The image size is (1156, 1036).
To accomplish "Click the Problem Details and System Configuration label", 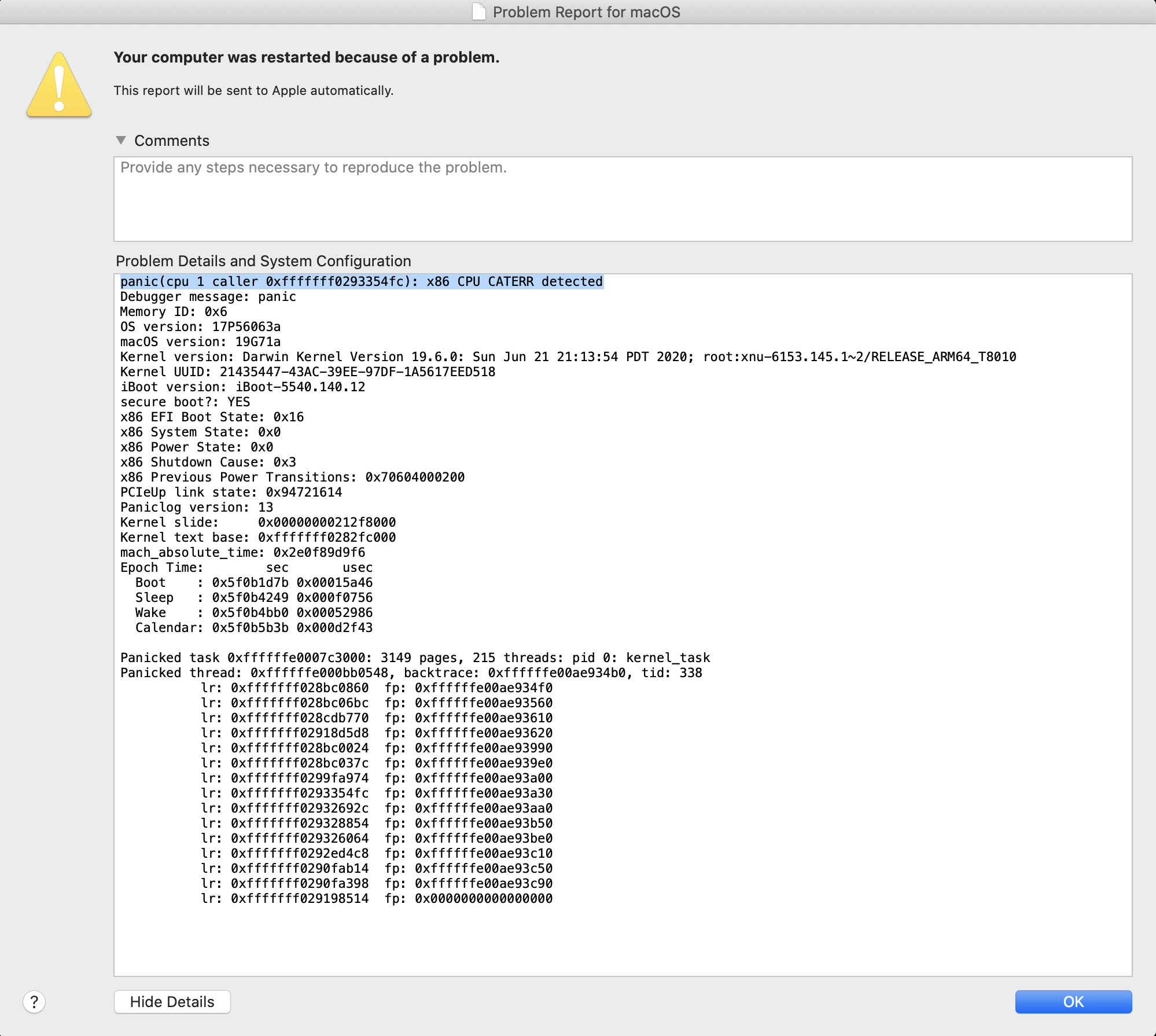I will tap(263, 261).
